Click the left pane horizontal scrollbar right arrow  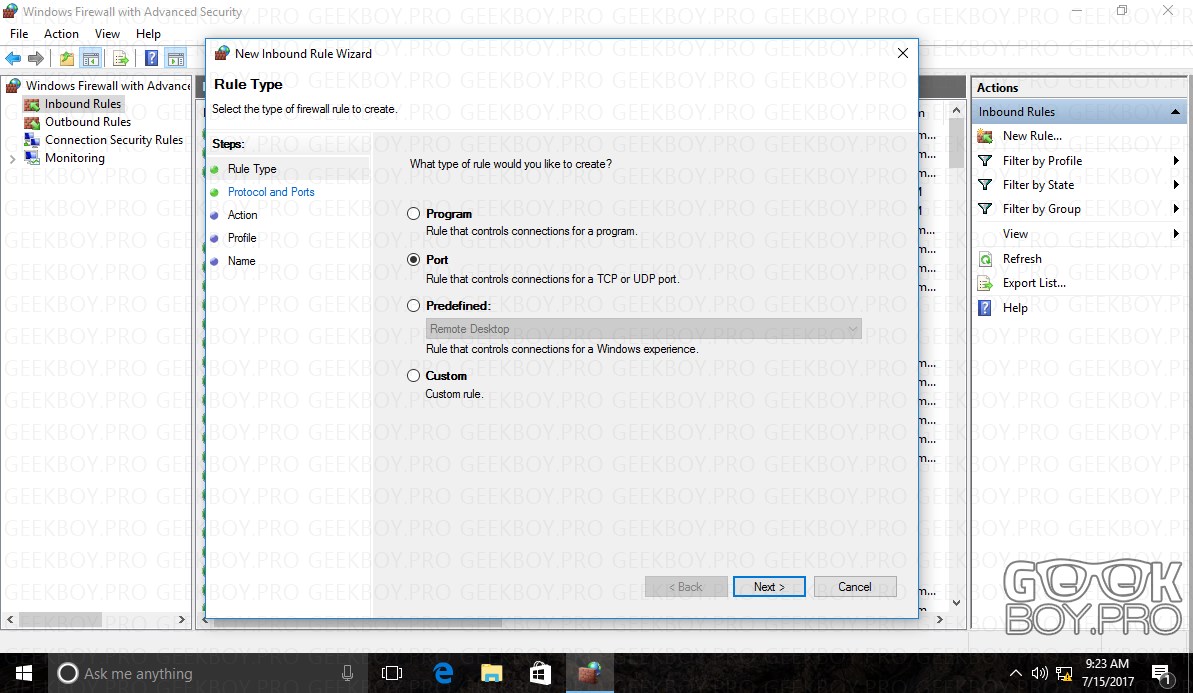(182, 620)
